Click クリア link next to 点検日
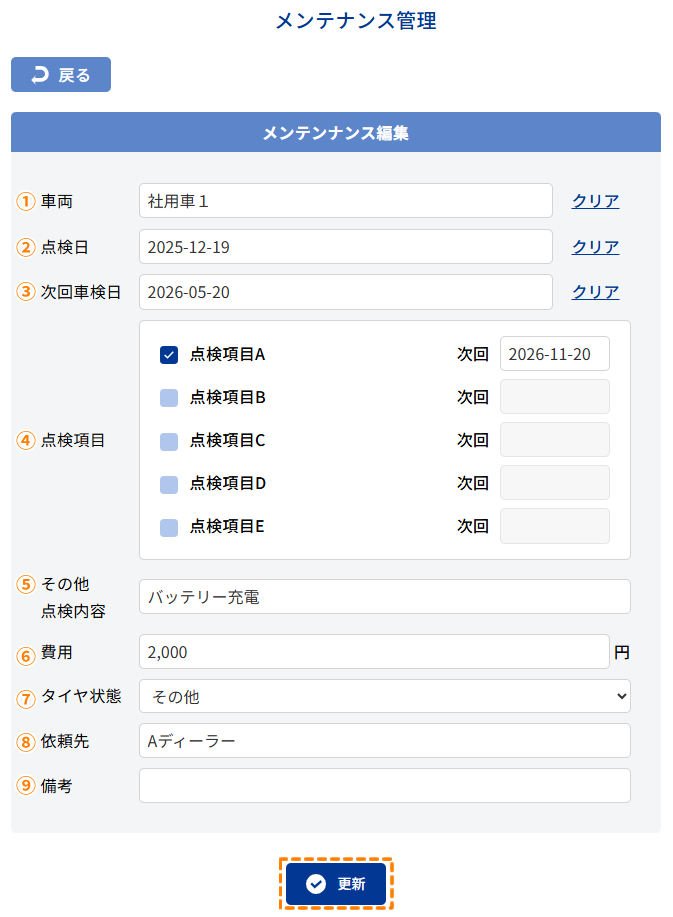673x917 pixels. tap(595, 247)
